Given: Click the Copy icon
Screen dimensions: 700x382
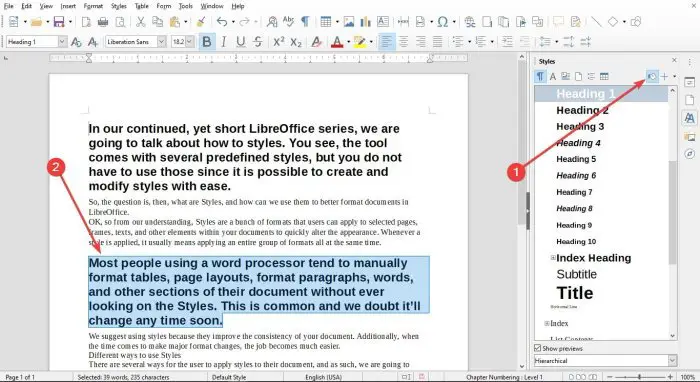Looking at the screenshot, I should pyautogui.click(x=158, y=21).
